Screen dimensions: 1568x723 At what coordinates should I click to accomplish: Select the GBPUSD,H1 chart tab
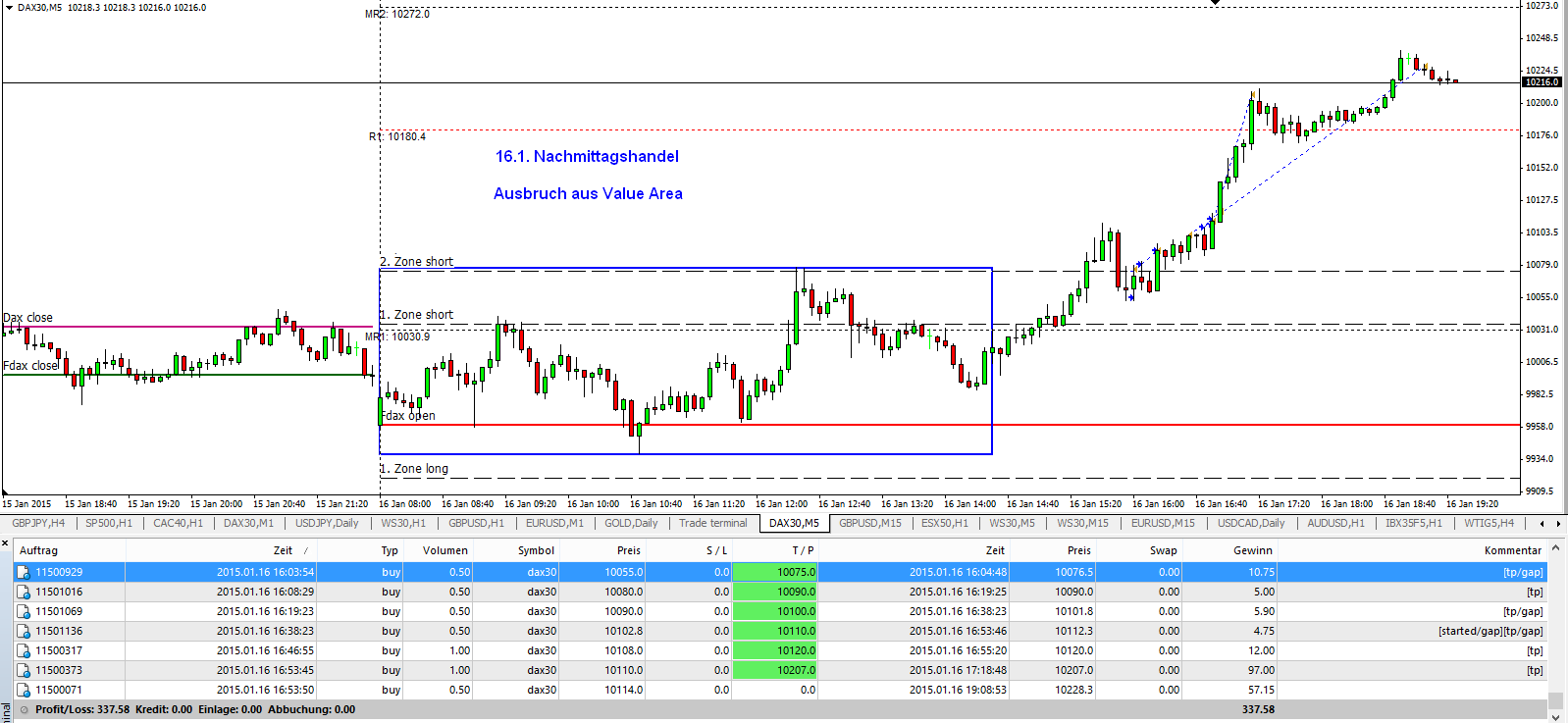476,523
